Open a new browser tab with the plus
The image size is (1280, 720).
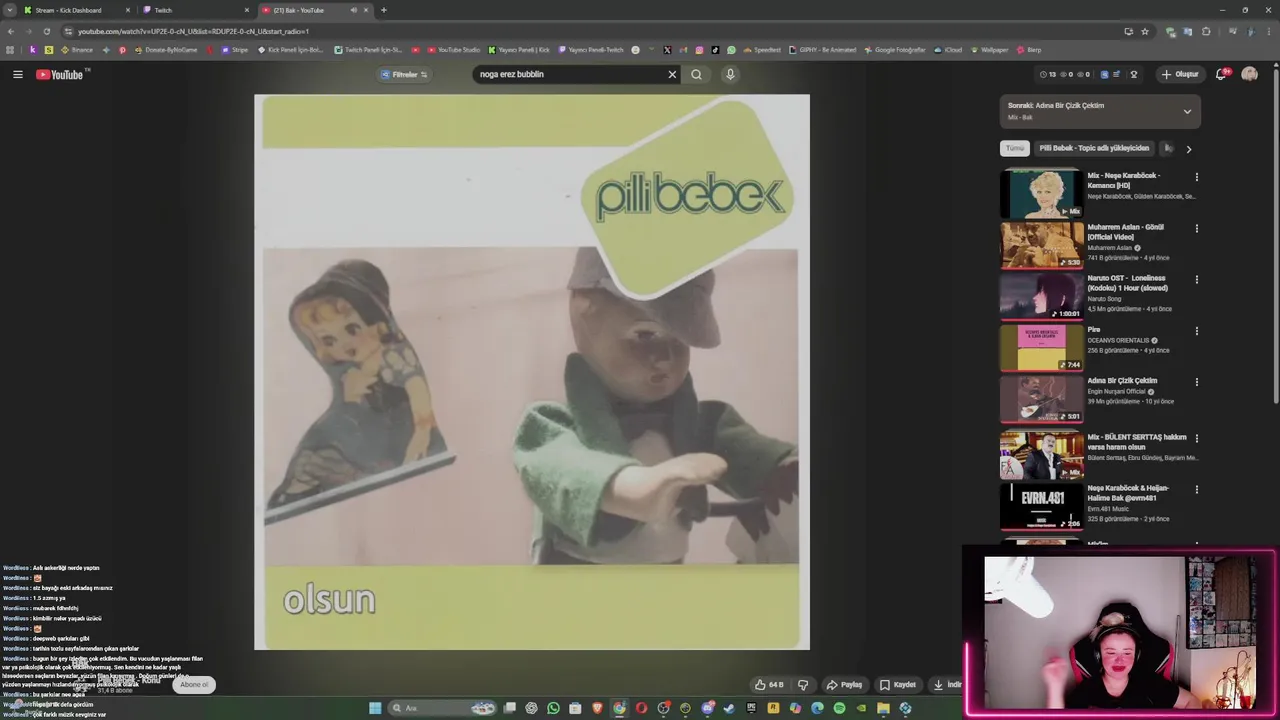[x=384, y=10]
